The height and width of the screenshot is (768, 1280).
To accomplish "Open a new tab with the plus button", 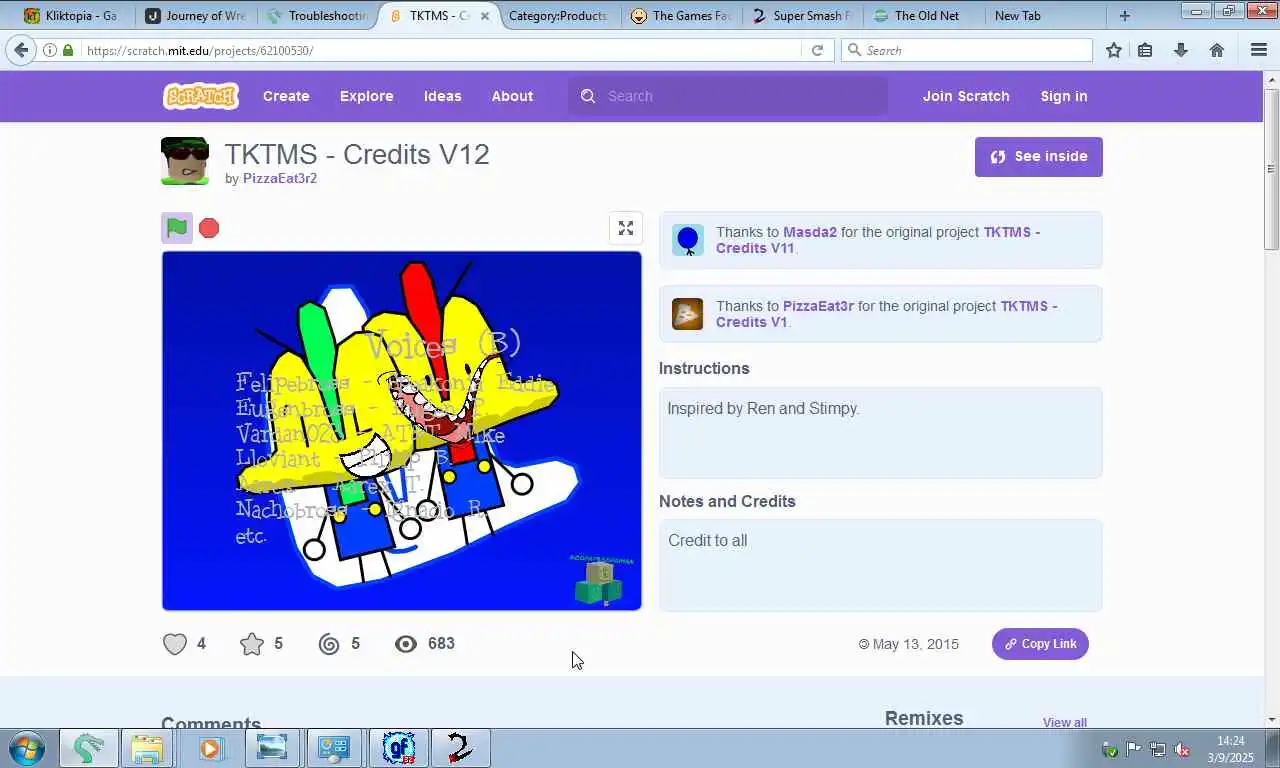I will (x=1125, y=16).
